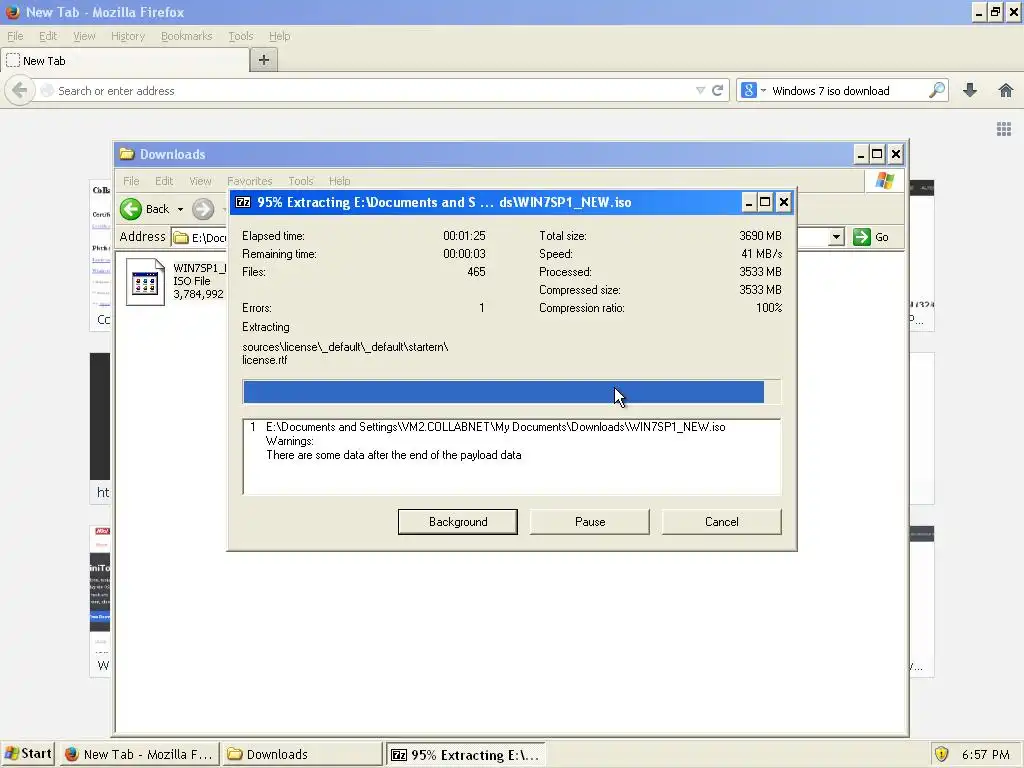
Task: Click the WIN7SP1 file name label
Action: (x=199, y=268)
